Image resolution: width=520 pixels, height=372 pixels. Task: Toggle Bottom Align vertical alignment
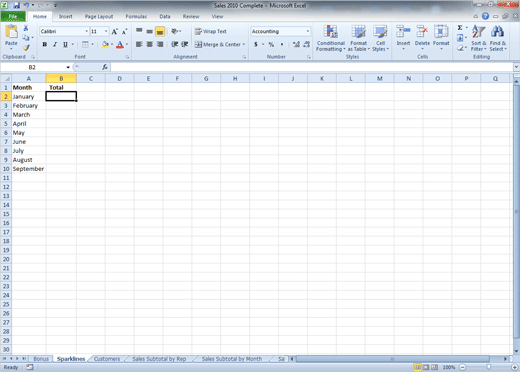pos(160,32)
